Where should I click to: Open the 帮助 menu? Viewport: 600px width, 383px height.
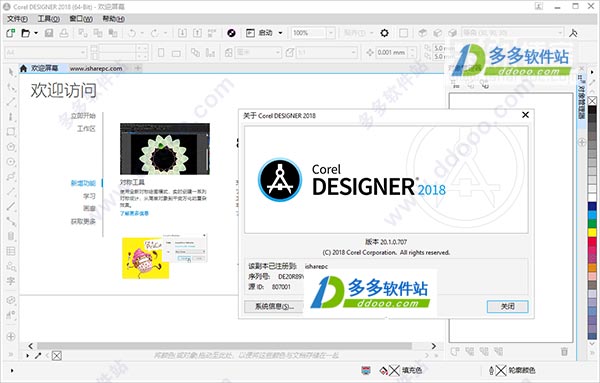[113, 19]
